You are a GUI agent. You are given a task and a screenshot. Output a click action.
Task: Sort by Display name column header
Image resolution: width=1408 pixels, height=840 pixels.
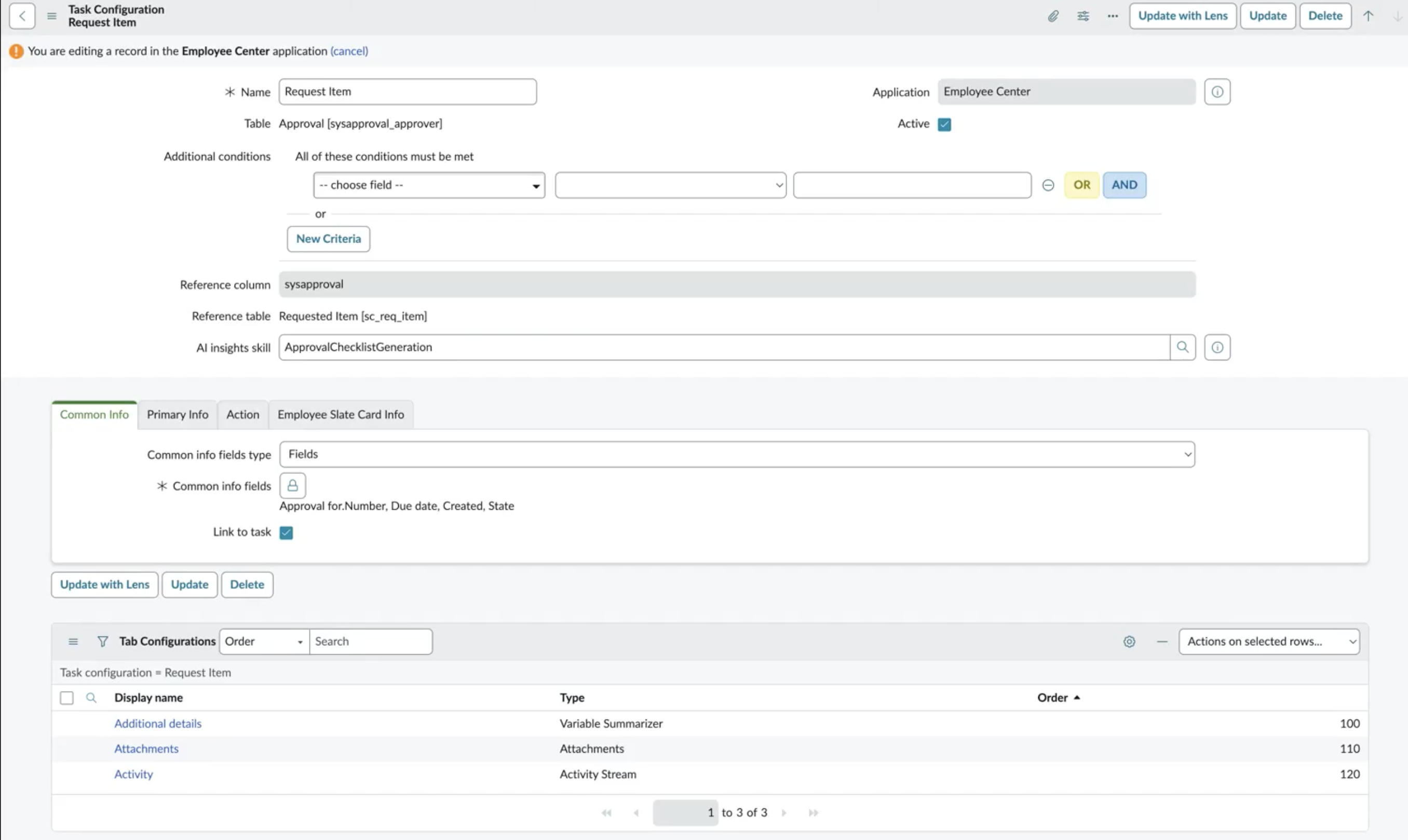tap(148, 697)
